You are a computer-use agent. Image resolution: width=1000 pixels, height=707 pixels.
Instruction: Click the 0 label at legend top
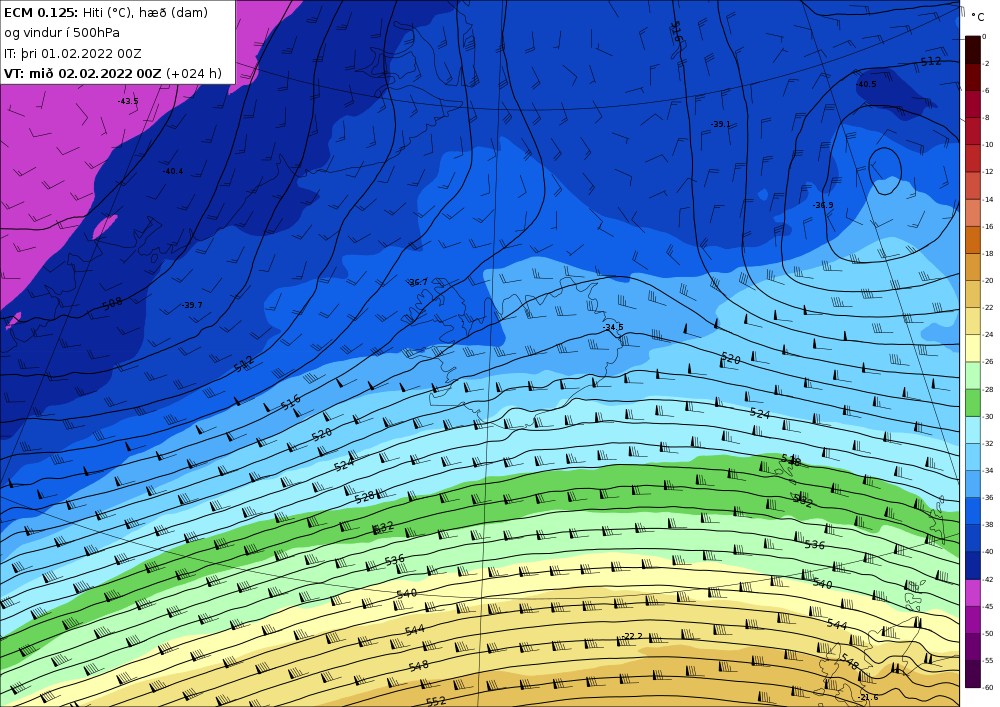(985, 36)
